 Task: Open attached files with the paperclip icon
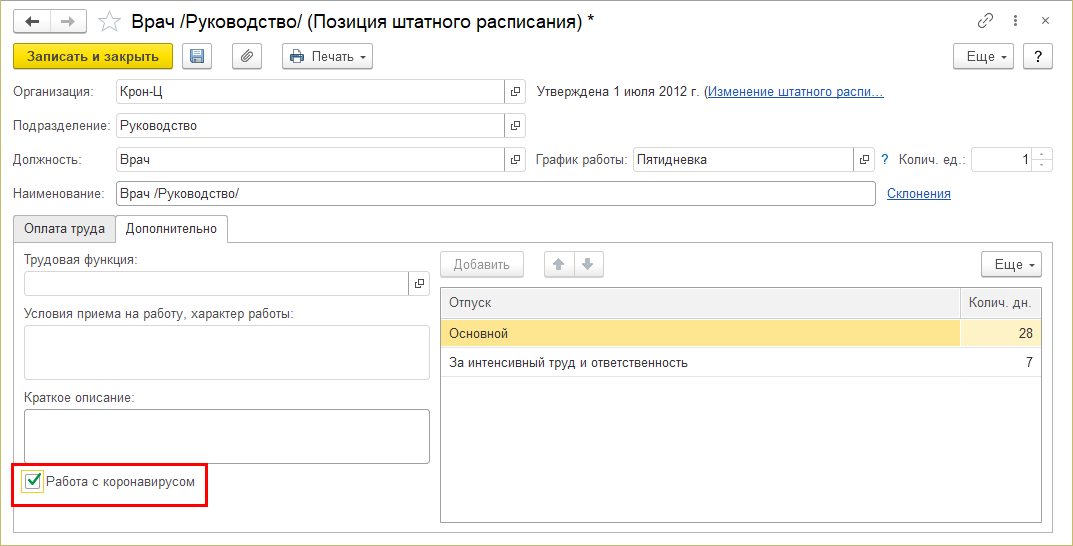click(x=247, y=57)
